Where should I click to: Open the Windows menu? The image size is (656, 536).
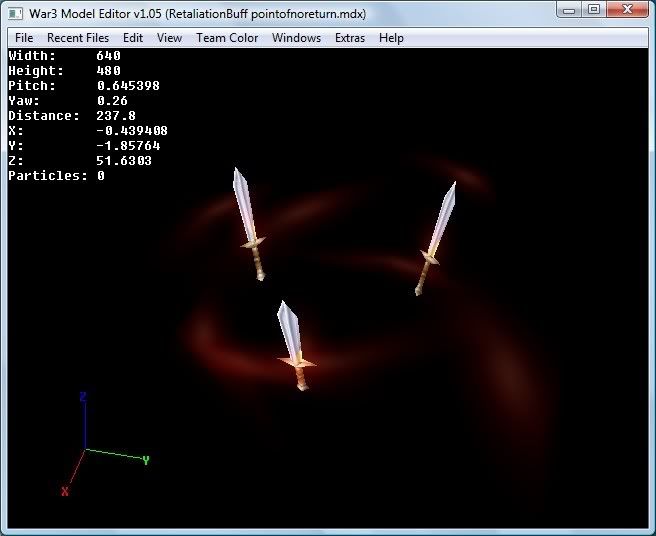pyautogui.click(x=296, y=38)
